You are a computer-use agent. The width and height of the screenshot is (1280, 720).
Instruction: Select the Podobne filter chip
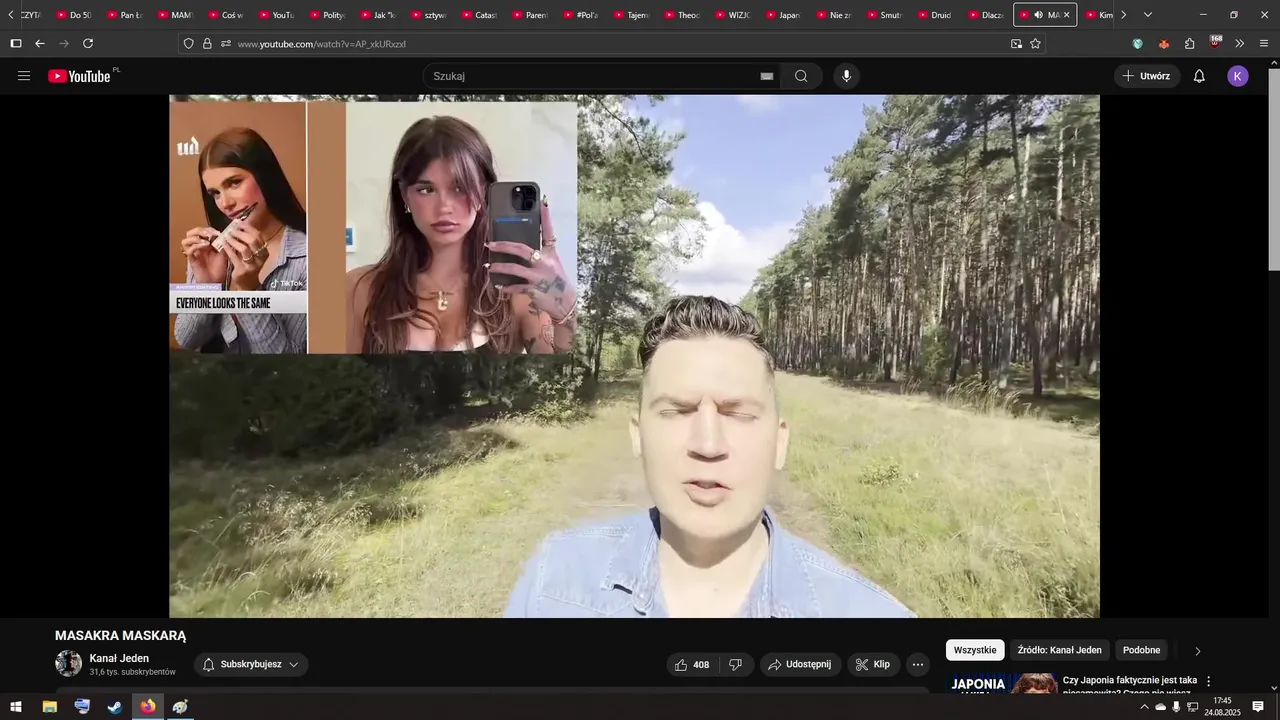[x=1141, y=650]
